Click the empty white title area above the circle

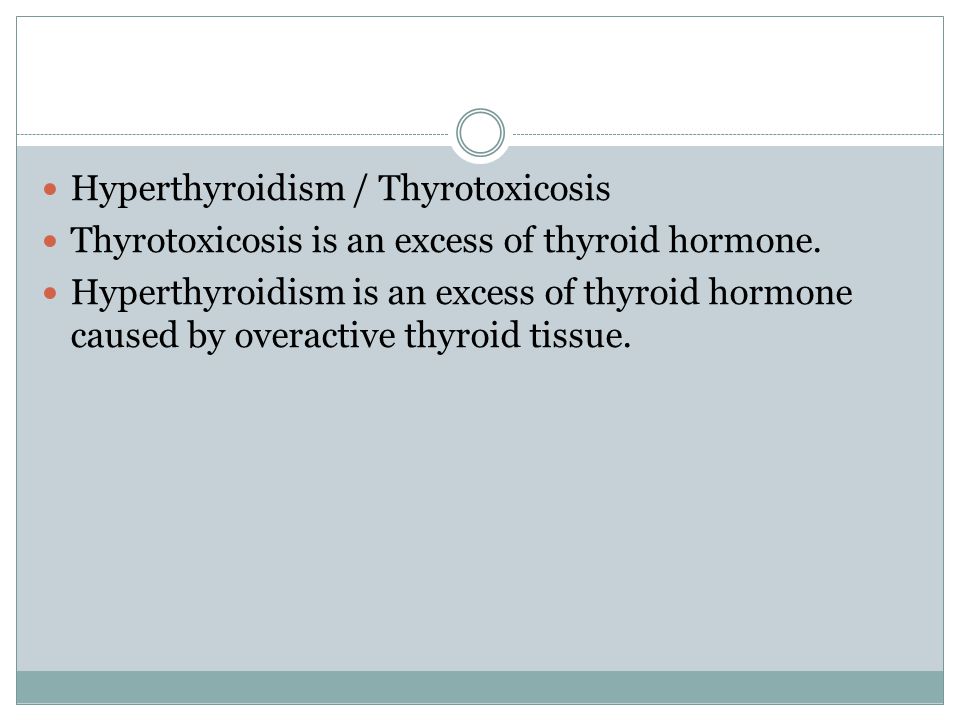click(480, 61)
